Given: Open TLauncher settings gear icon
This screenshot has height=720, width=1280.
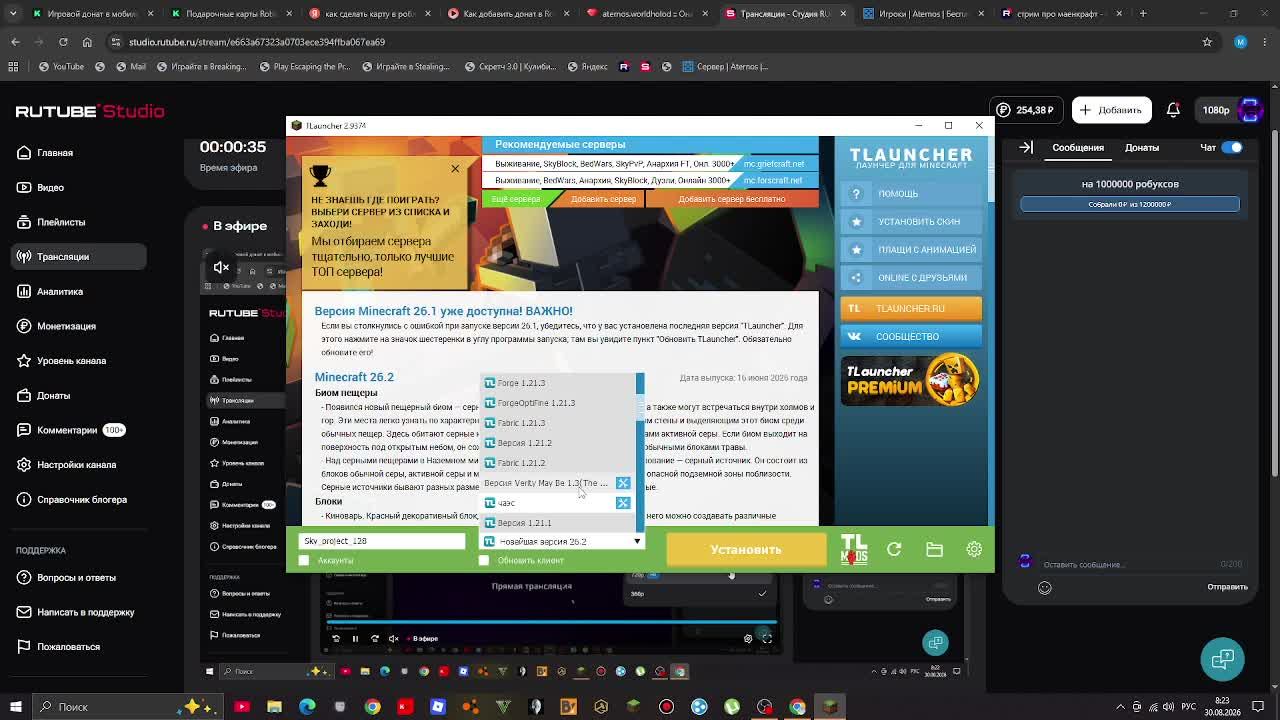Looking at the screenshot, I should point(974,549).
